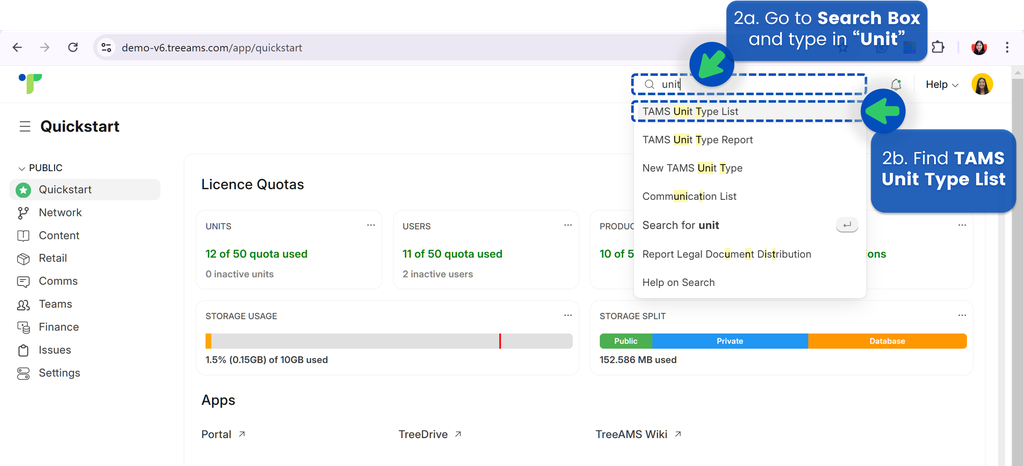Open Help on Search entry
Screen dimensions: 1024x466
tap(749, 283)
